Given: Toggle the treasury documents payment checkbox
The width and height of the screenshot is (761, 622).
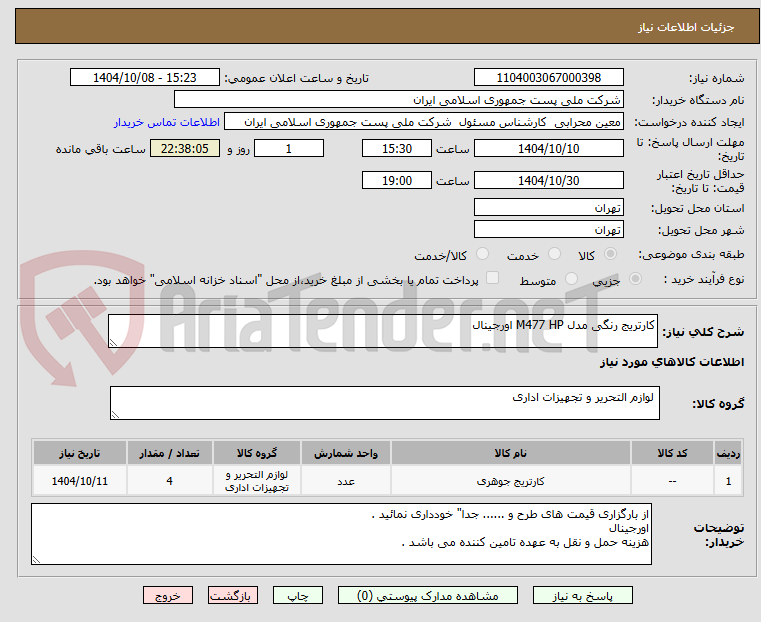Looking at the screenshot, I should tap(492, 278).
